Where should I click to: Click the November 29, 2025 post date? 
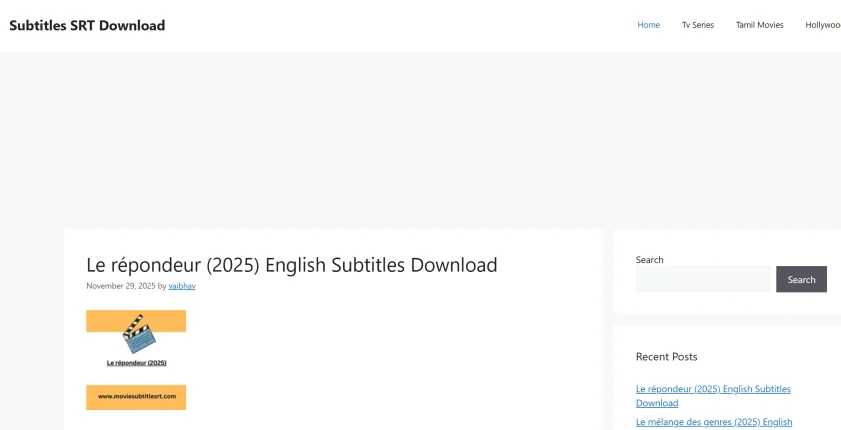click(x=120, y=286)
